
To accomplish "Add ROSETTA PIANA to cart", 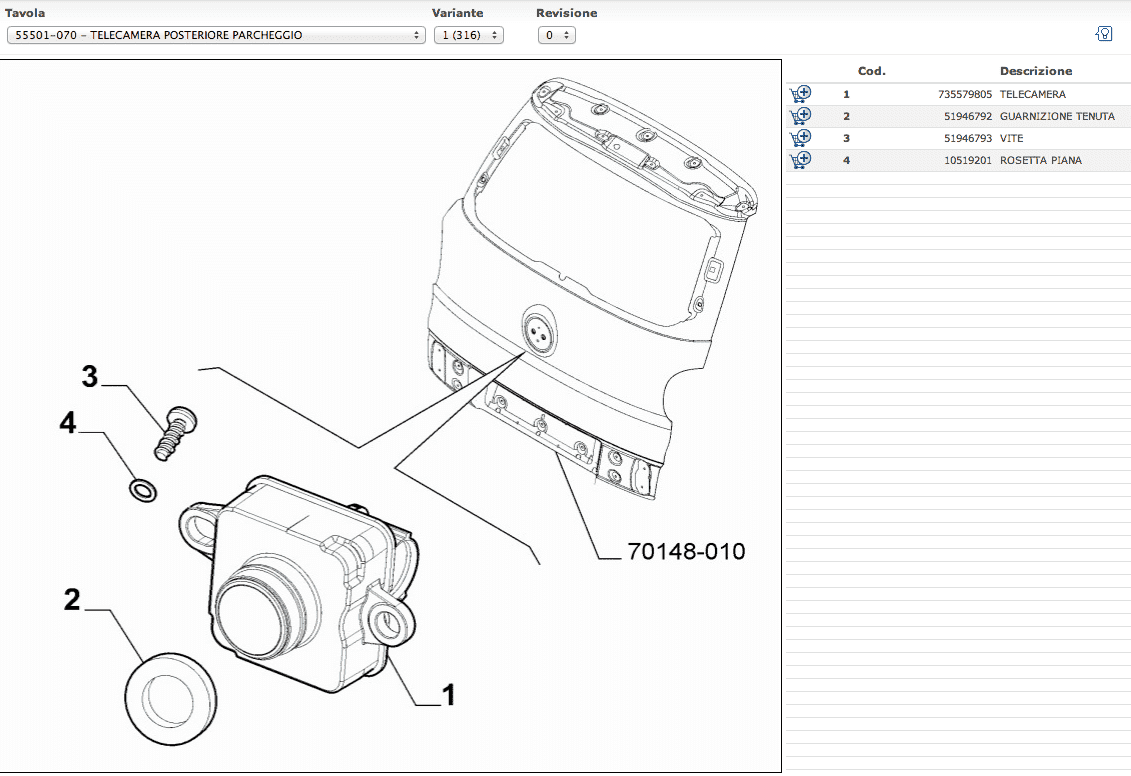I will point(800,159).
